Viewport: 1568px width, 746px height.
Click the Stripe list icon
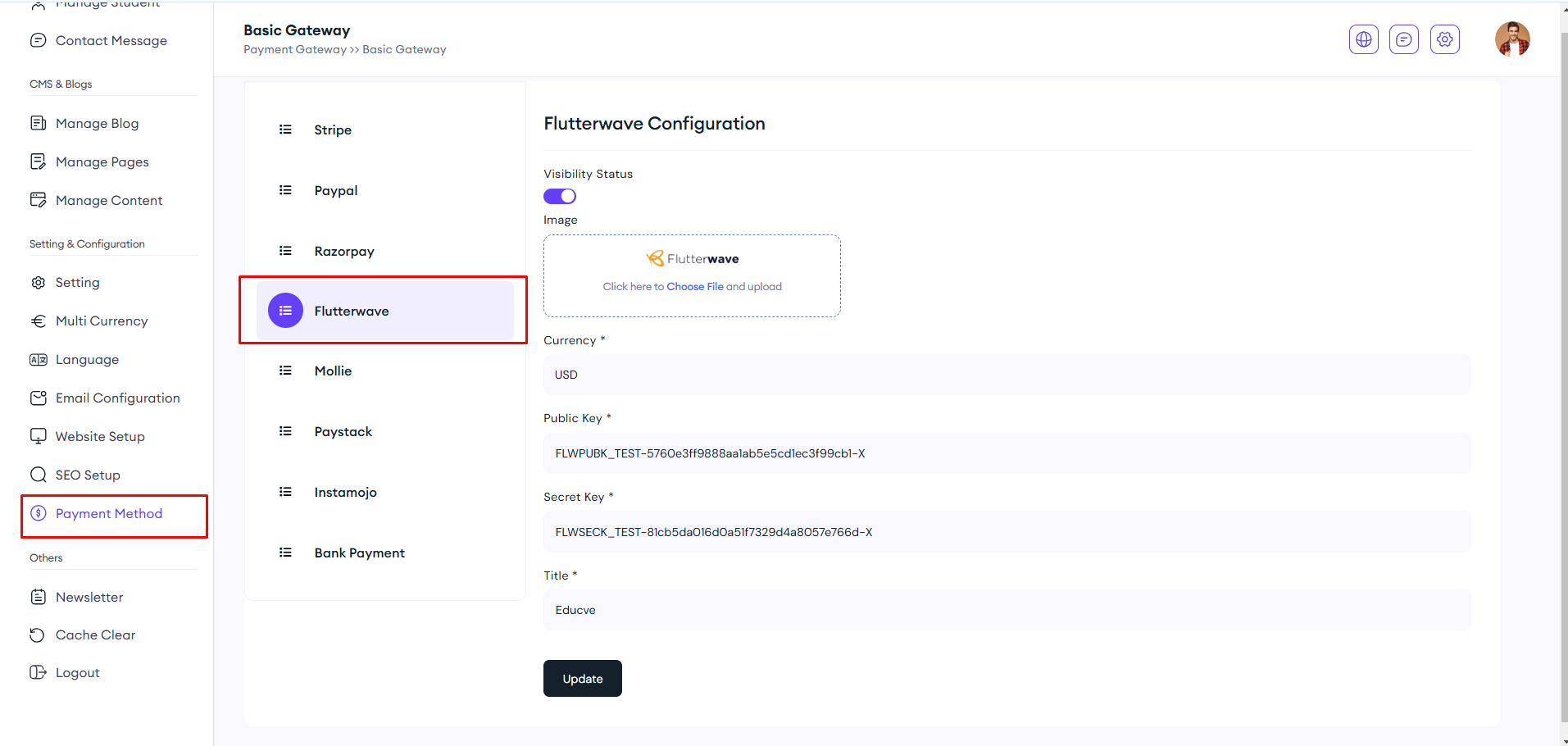click(285, 130)
